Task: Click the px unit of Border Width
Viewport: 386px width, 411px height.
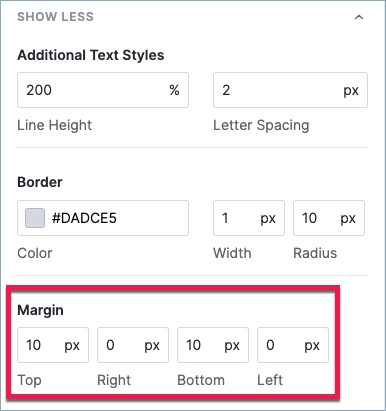Action: [268, 219]
